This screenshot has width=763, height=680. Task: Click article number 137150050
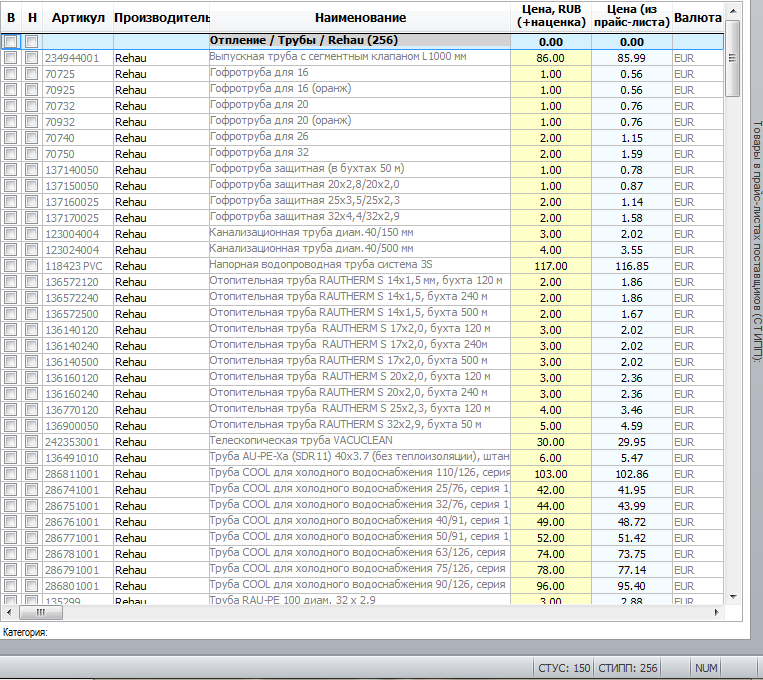click(72, 186)
